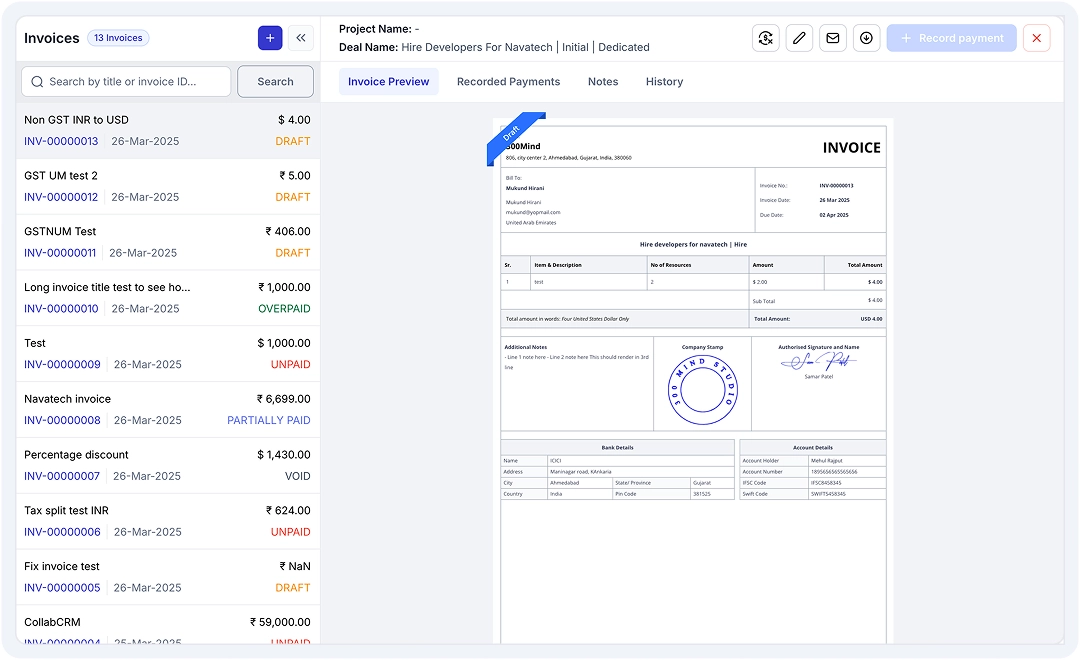Select the Navatech invoice list item

(167, 409)
